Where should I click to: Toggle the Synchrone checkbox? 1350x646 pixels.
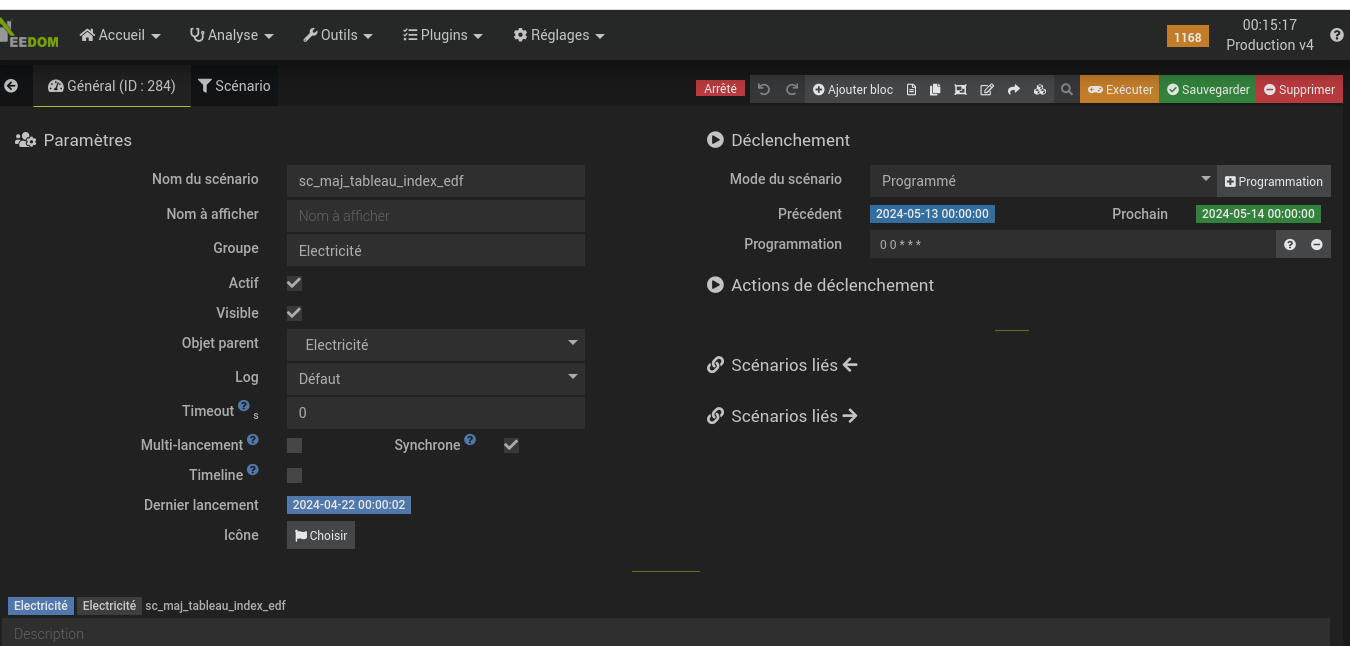[511, 445]
